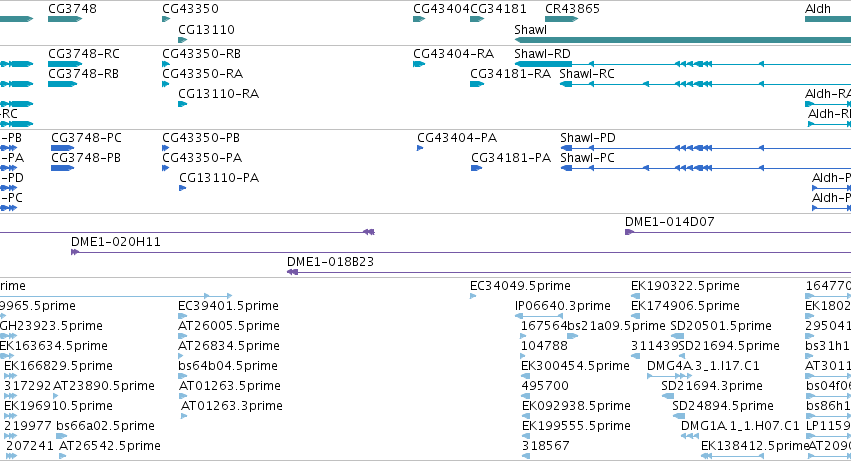Click EST bs64b04.5prime

227,367
